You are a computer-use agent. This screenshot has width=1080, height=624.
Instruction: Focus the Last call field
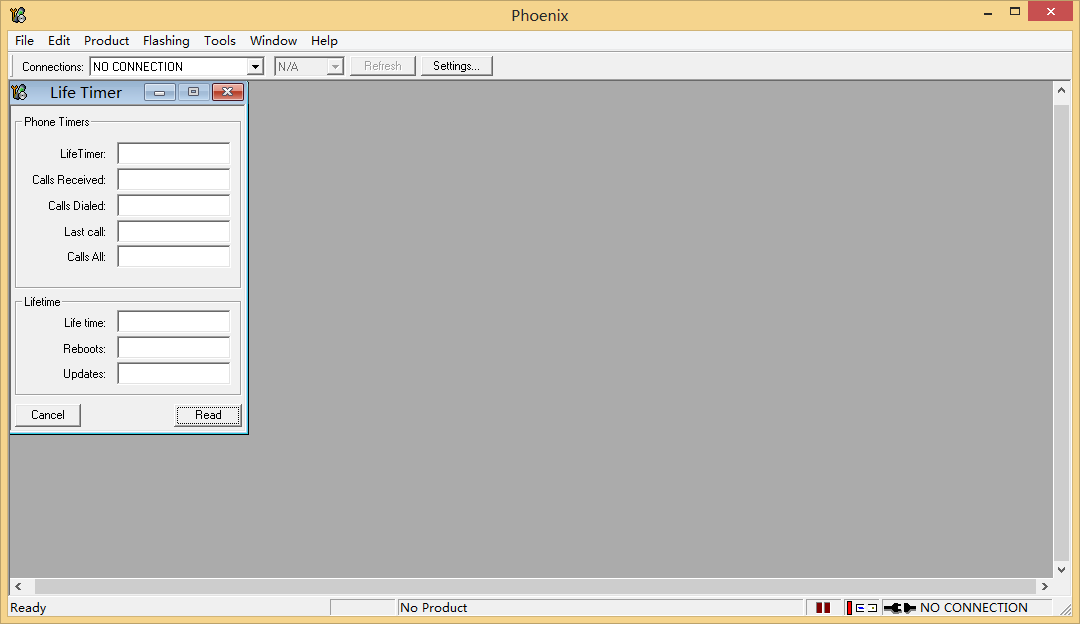(x=174, y=231)
